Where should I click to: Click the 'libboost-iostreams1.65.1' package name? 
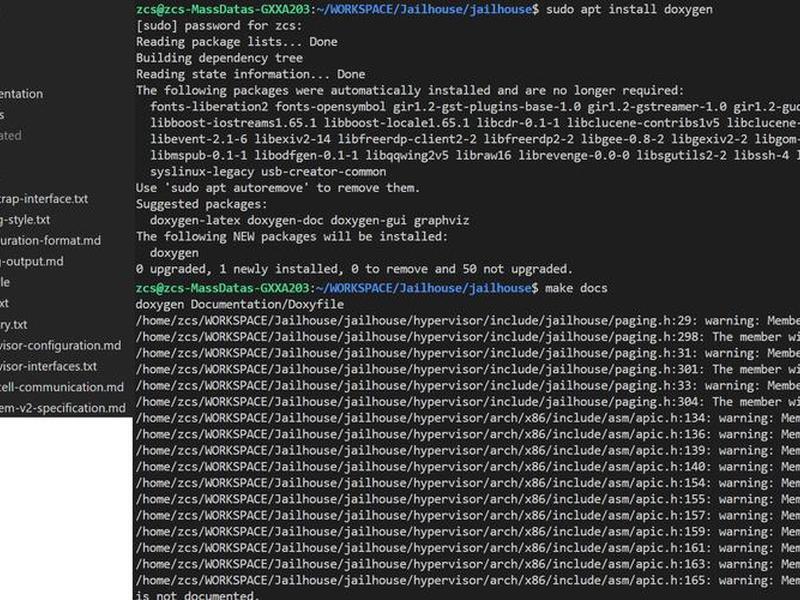[x=233, y=123]
